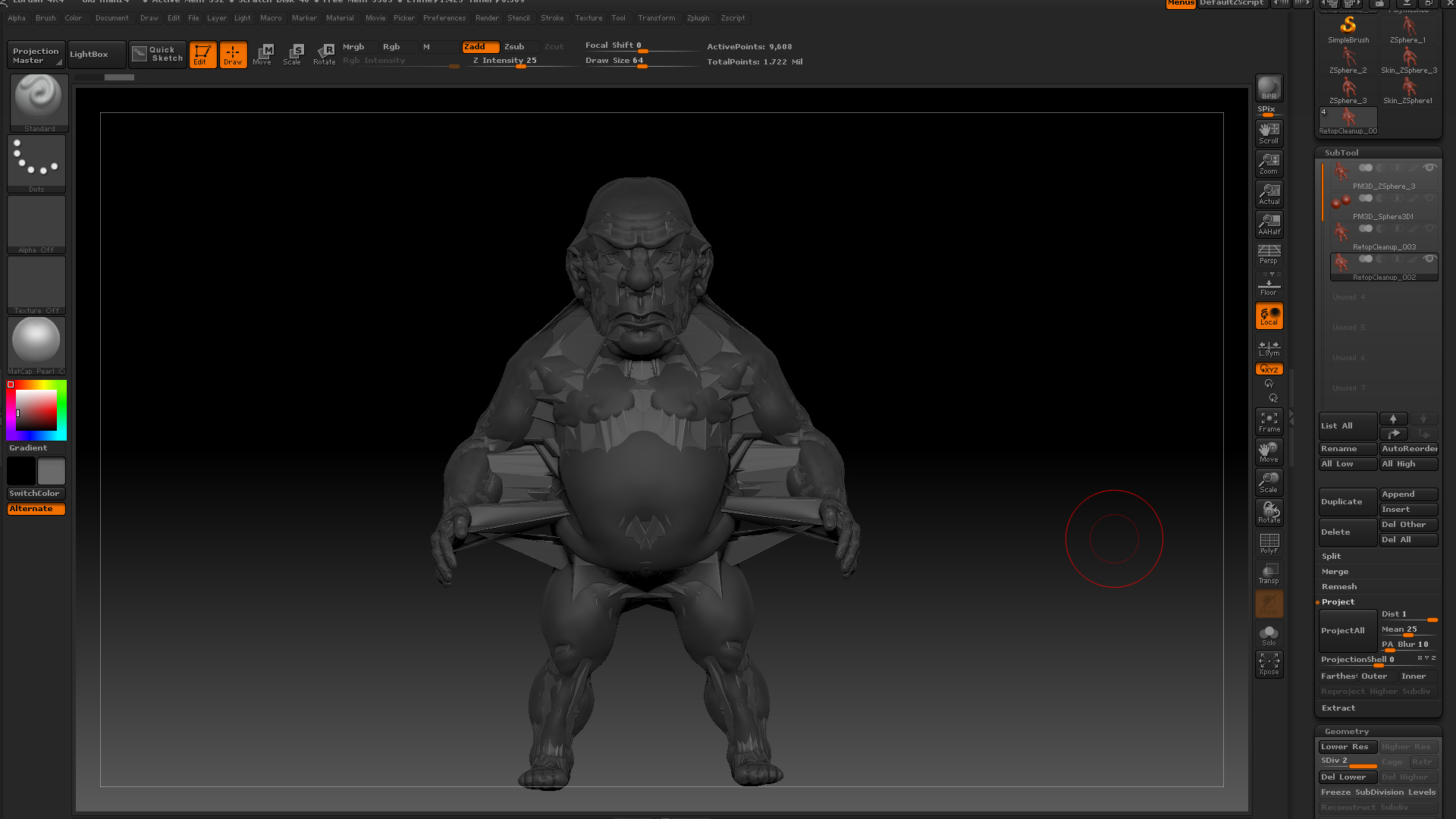Viewport: 1456px width, 819px height.
Task: Click right shelf Rotate view icon
Action: coord(1269,513)
